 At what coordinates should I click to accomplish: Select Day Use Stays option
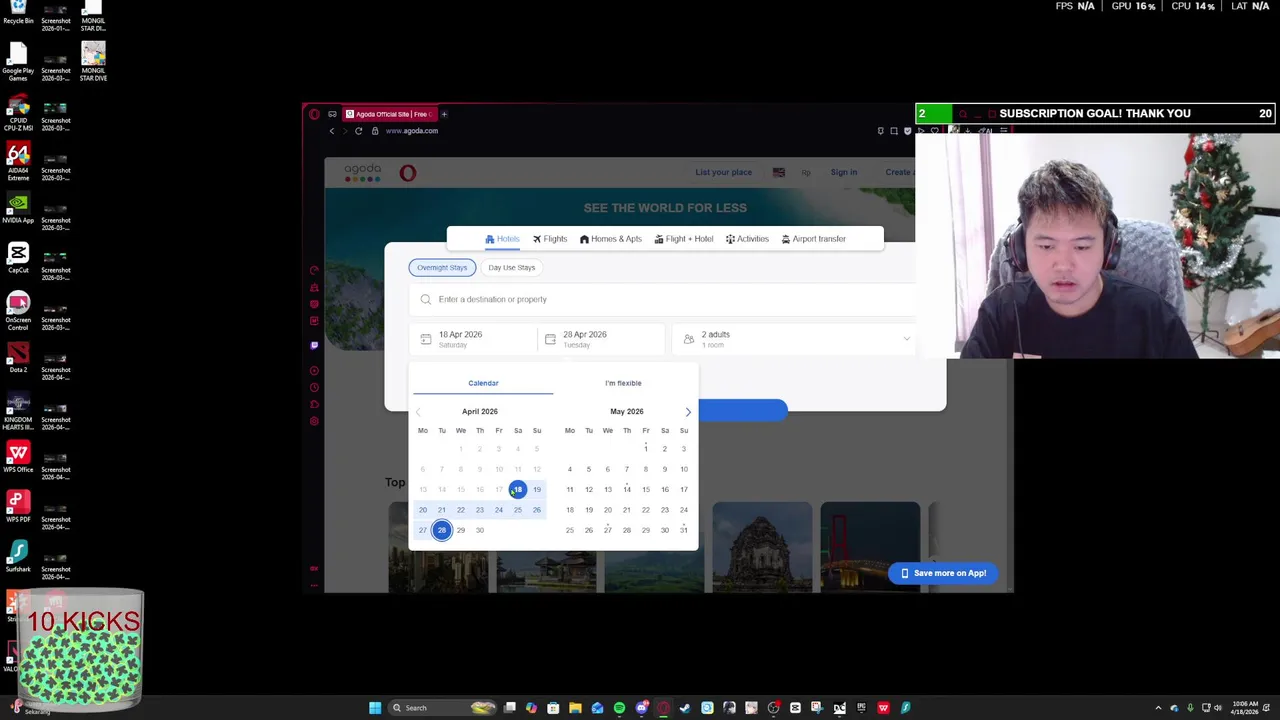[x=512, y=267]
